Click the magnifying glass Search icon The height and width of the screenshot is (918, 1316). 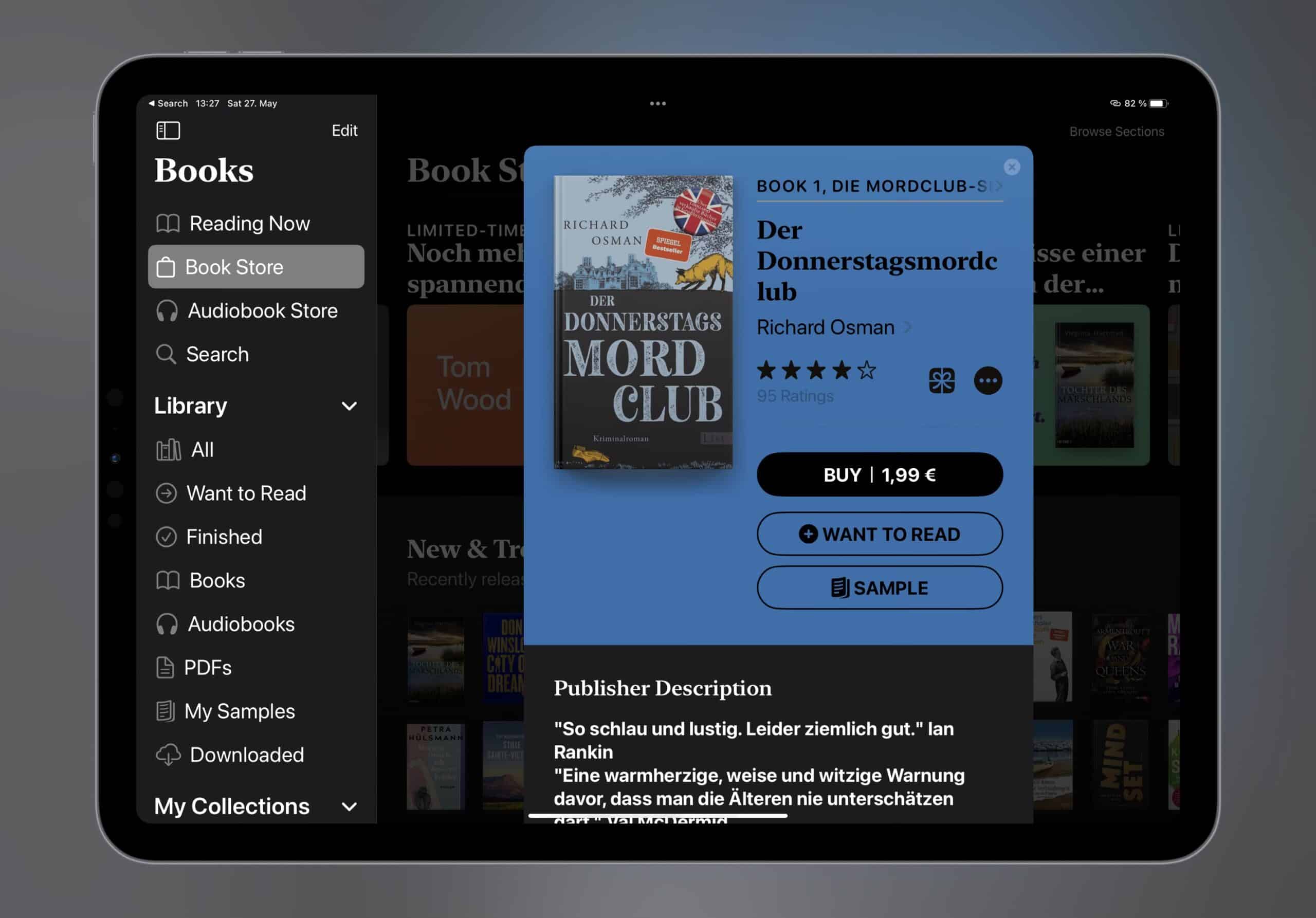tap(166, 354)
